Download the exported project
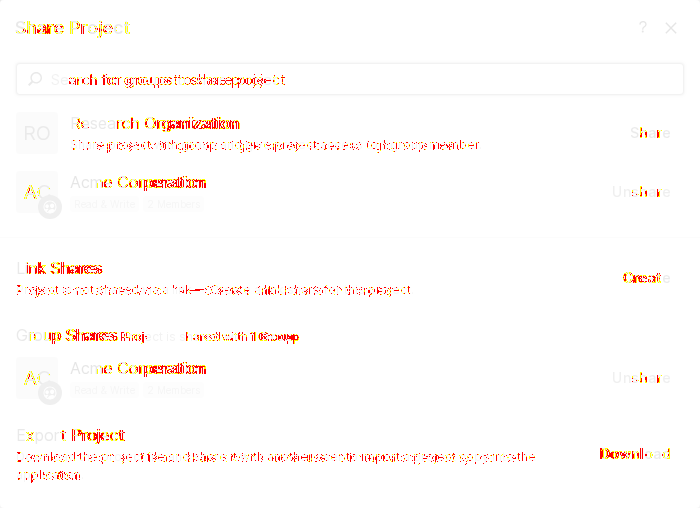Image resolution: width=700 pixels, height=508 pixels. click(x=634, y=454)
